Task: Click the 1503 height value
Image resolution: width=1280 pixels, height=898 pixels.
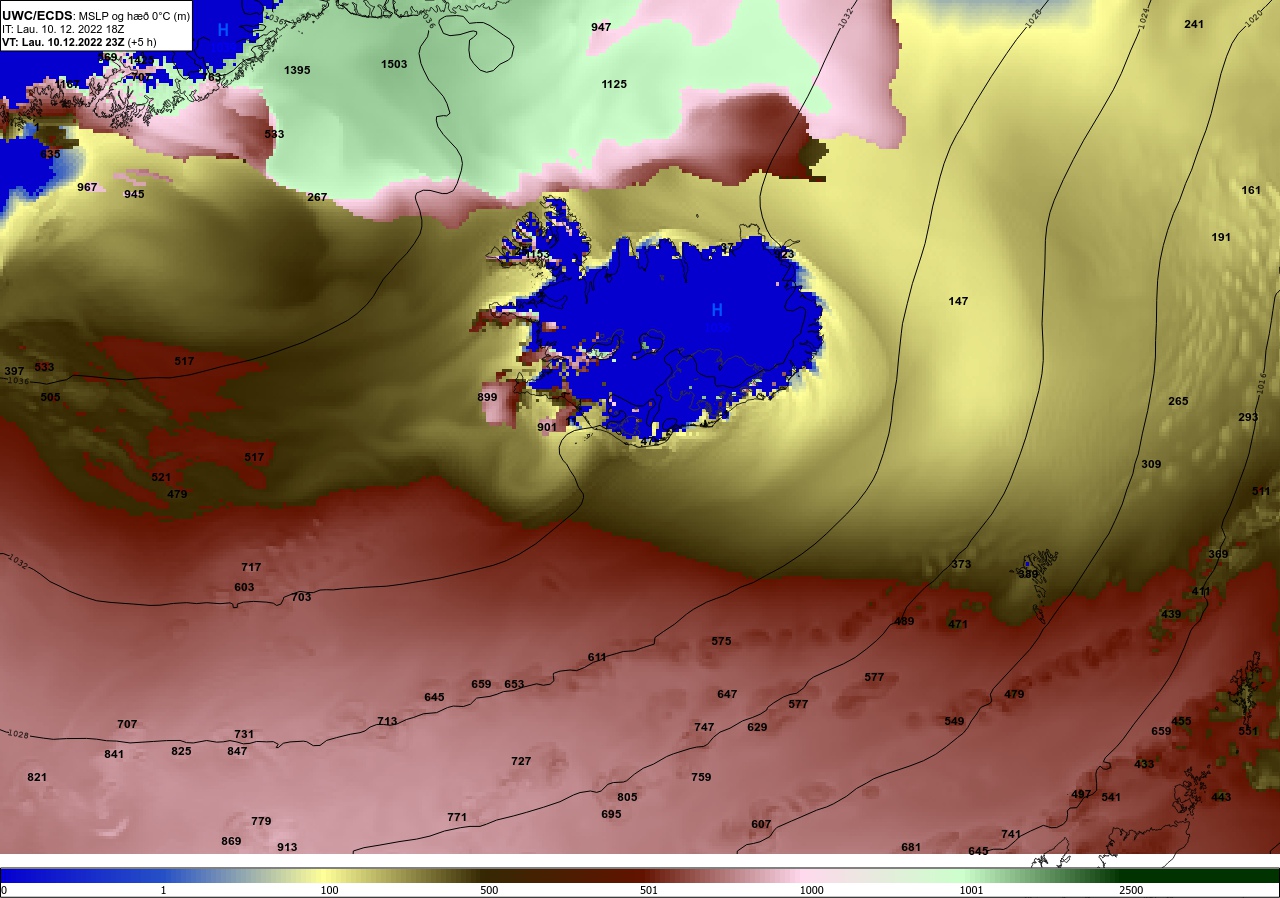Action: [x=394, y=64]
